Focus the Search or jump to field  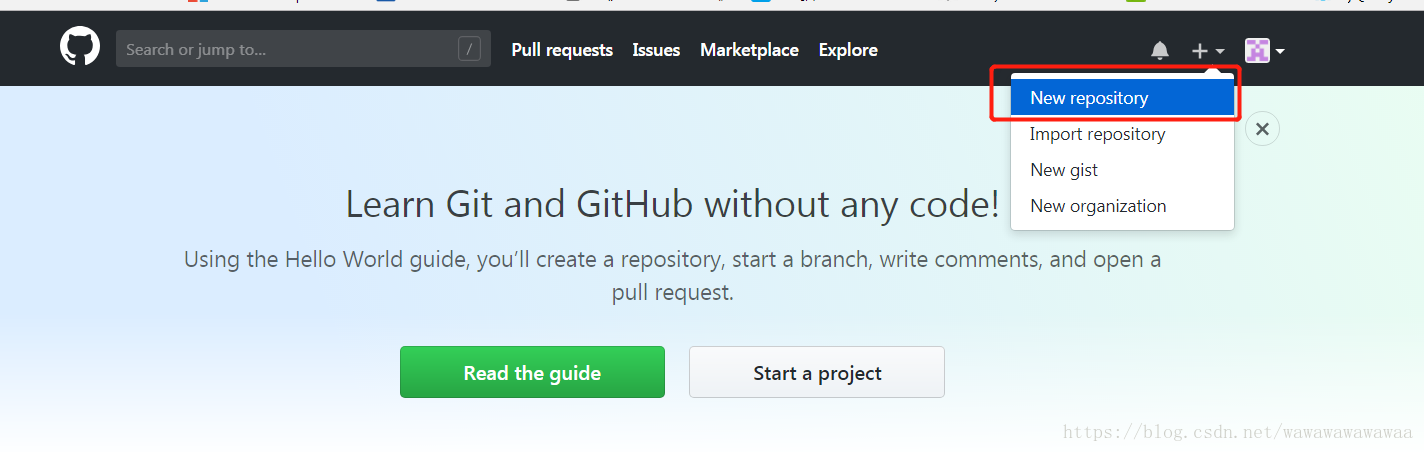click(303, 49)
